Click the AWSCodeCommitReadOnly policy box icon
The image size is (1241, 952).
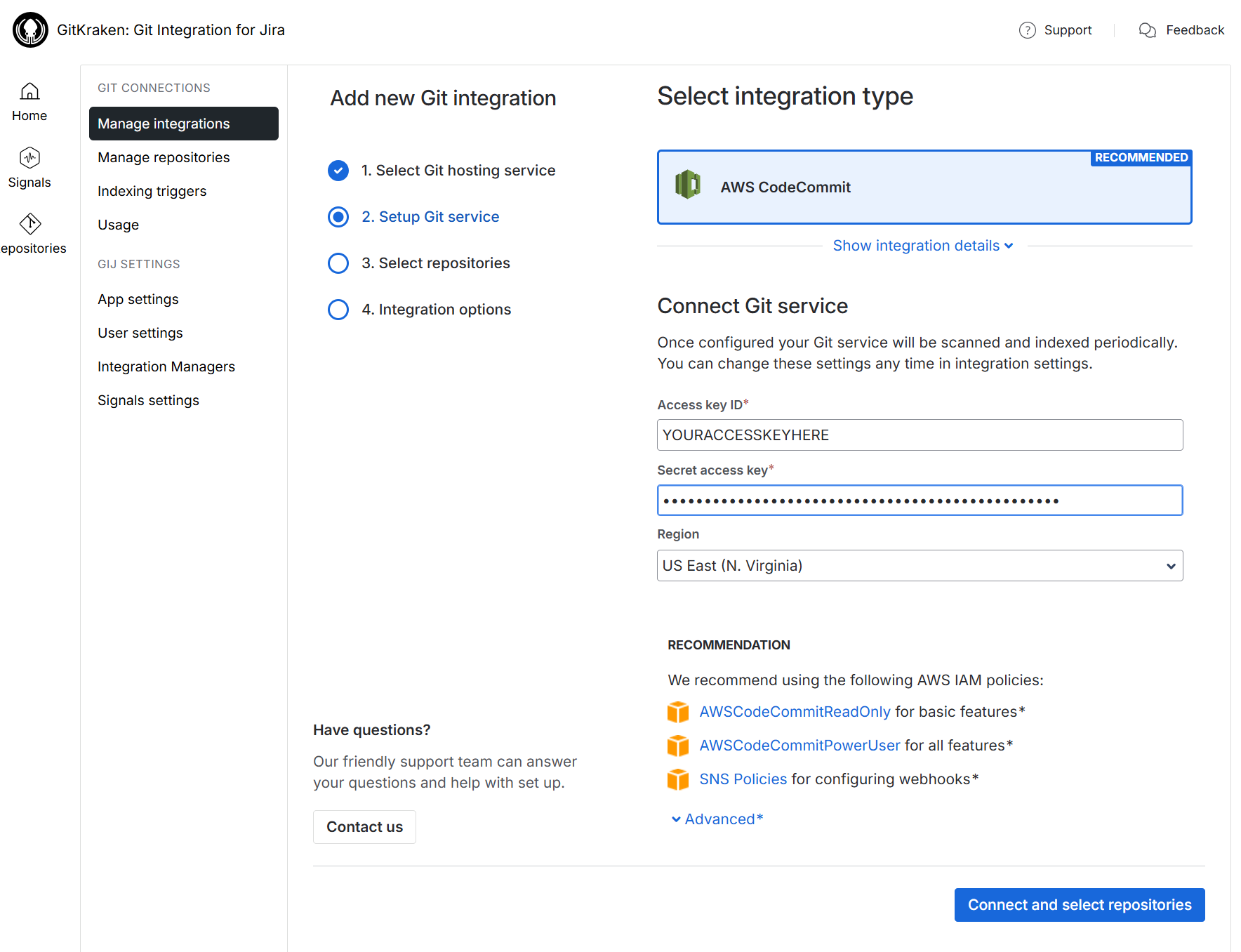tap(677, 712)
